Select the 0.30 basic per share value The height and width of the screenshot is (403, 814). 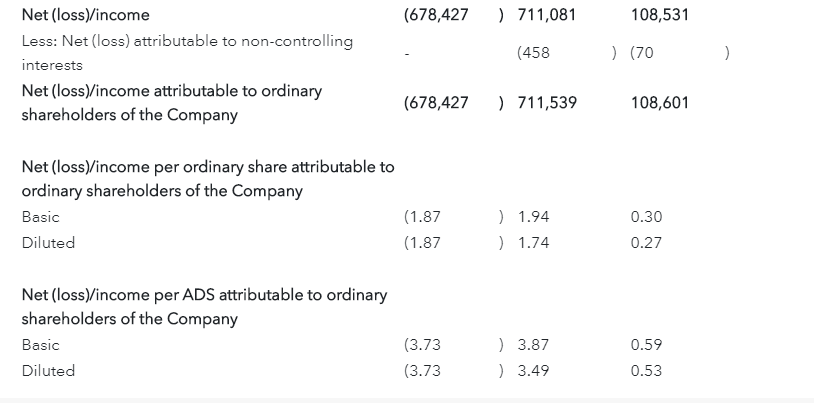point(646,217)
